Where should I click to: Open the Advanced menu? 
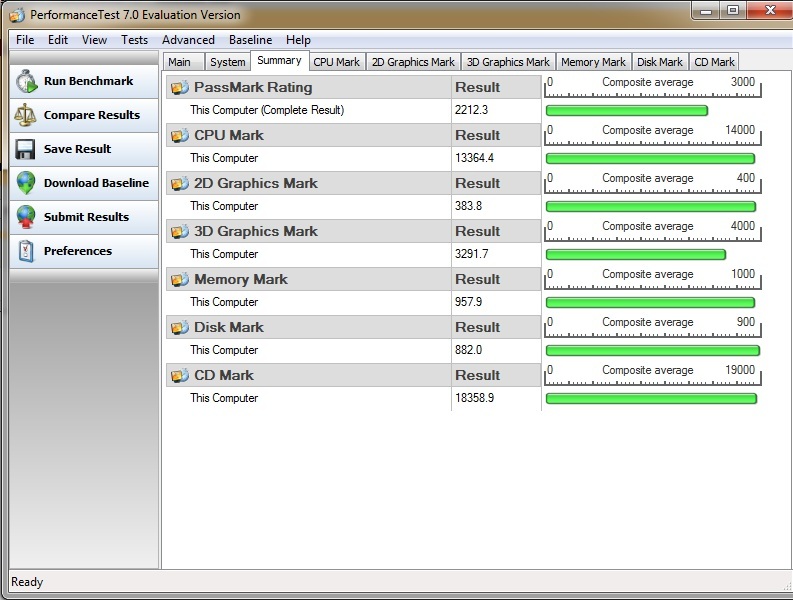tap(188, 40)
